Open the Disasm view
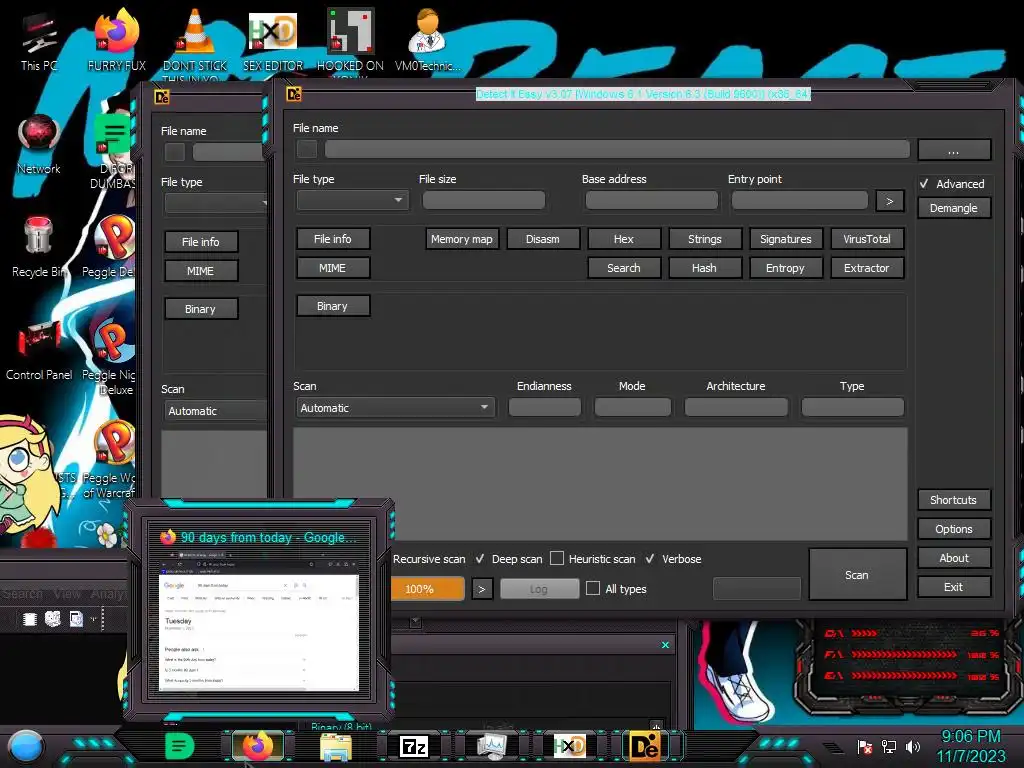 pyautogui.click(x=543, y=239)
